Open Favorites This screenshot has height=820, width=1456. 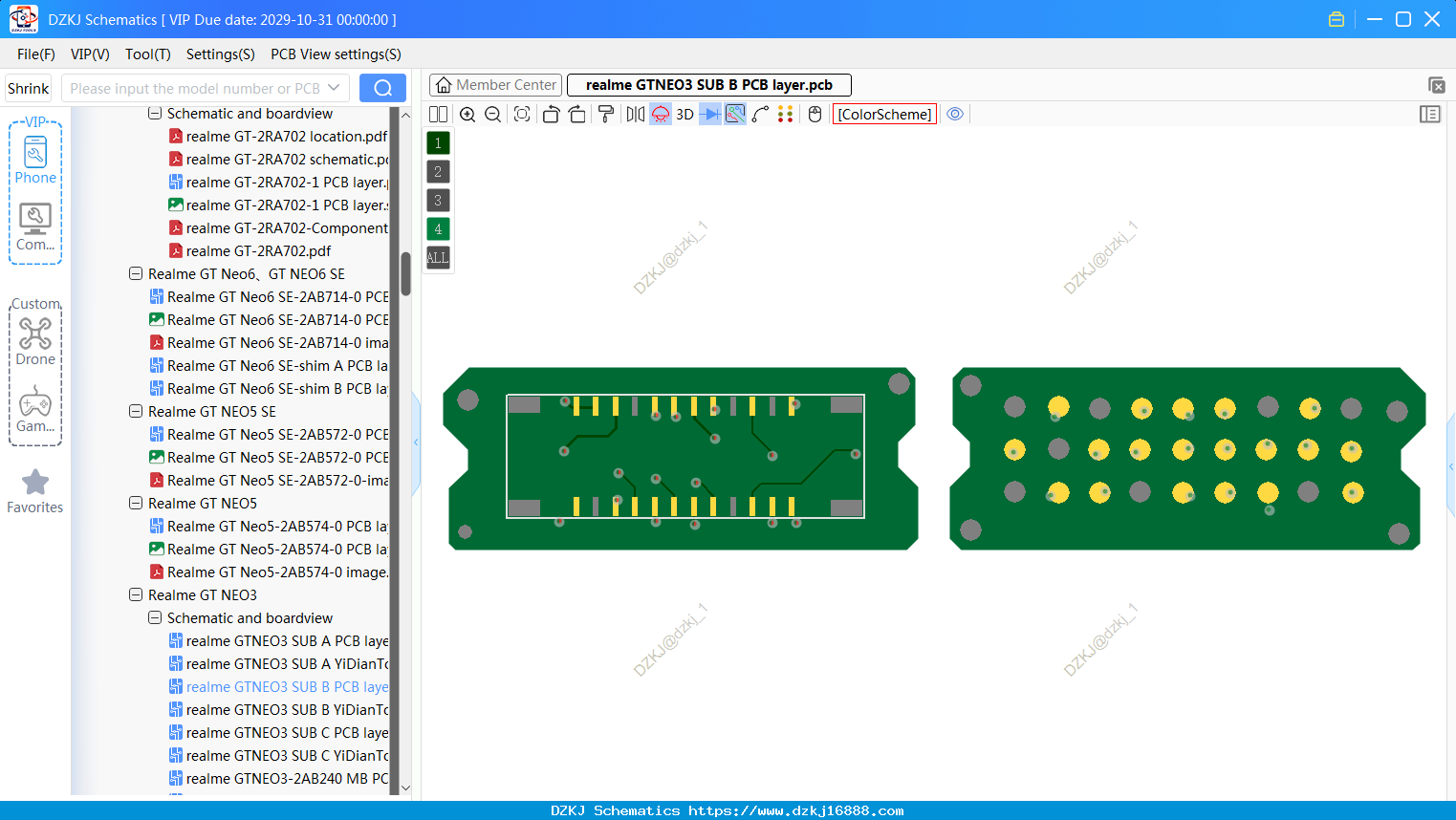point(35,492)
